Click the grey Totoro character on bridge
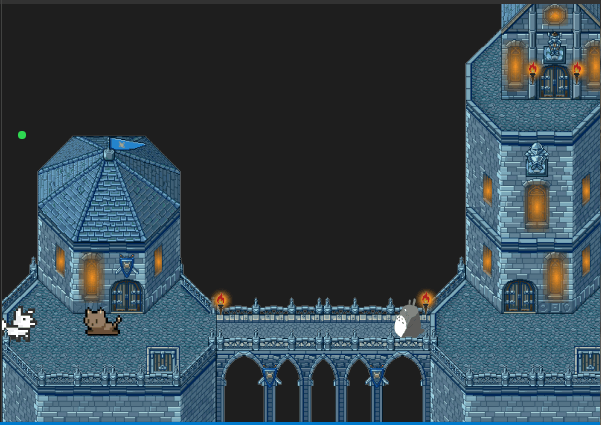The height and width of the screenshot is (425, 601). 409,319
